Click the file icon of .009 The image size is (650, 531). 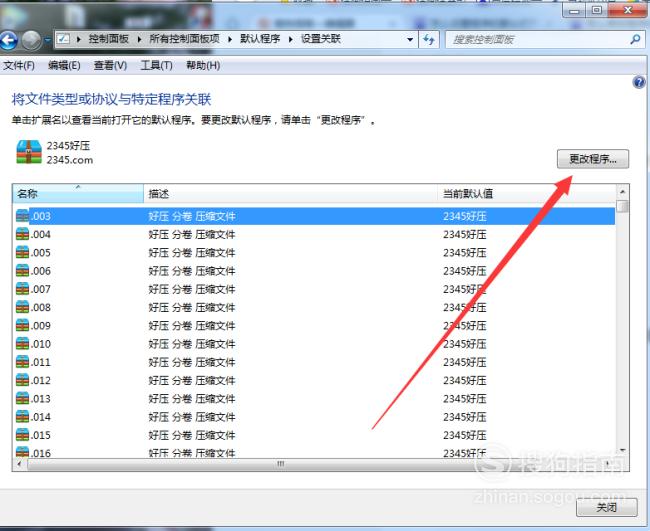[x=22, y=325]
